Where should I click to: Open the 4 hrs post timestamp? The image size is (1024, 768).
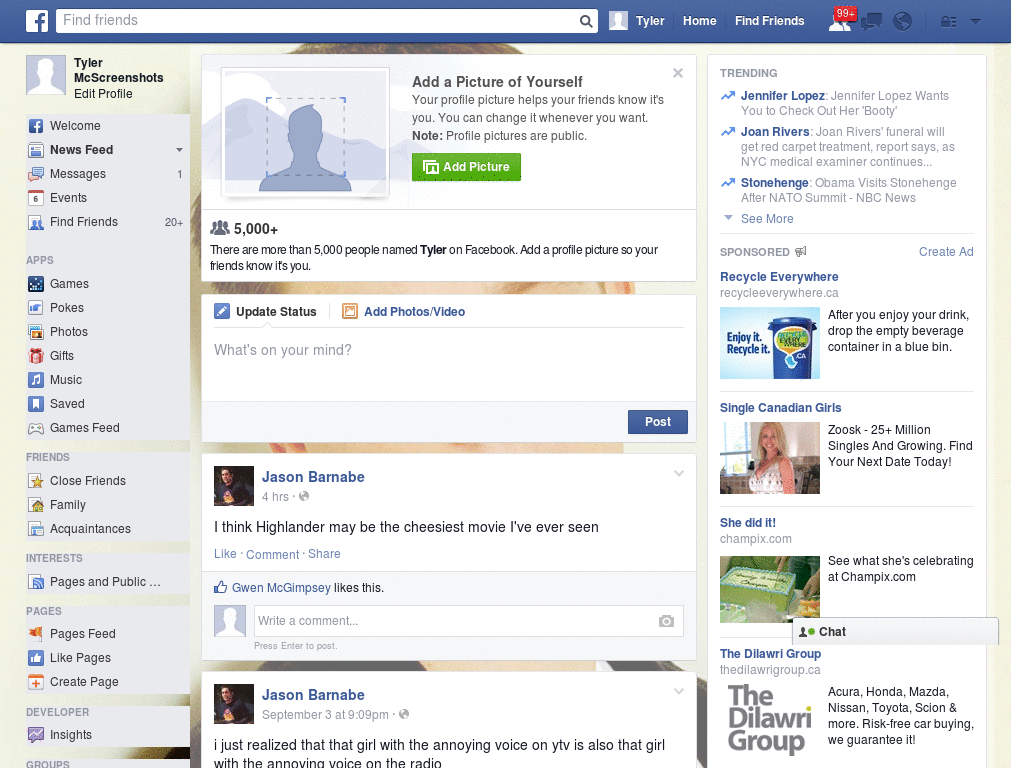pyautogui.click(x=275, y=497)
